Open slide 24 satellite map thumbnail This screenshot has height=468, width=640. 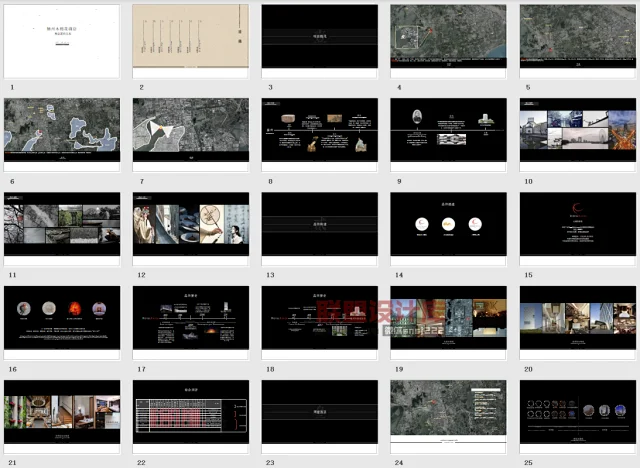tap(448, 412)
